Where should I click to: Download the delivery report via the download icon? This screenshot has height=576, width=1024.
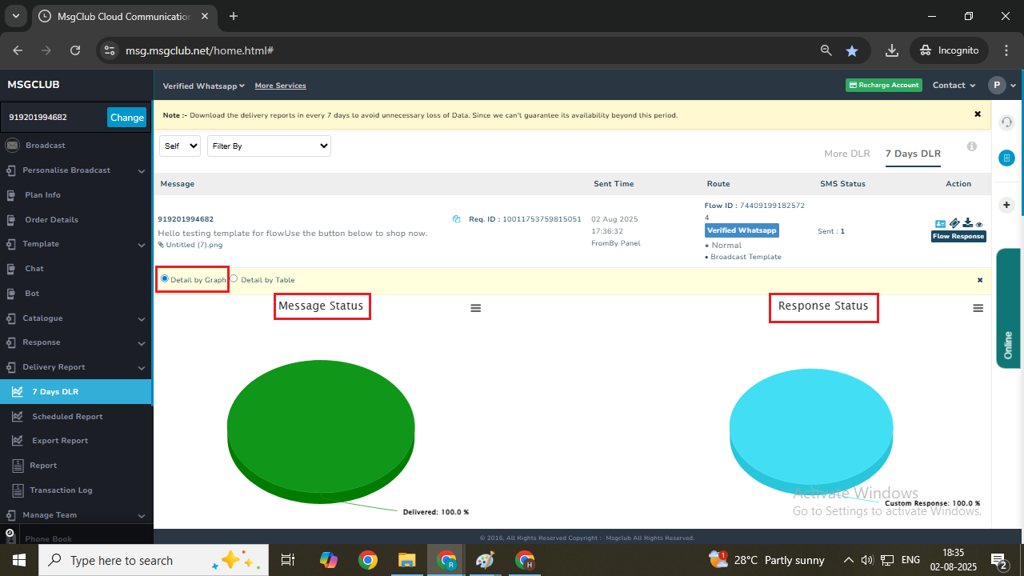[x=967, y=223]
